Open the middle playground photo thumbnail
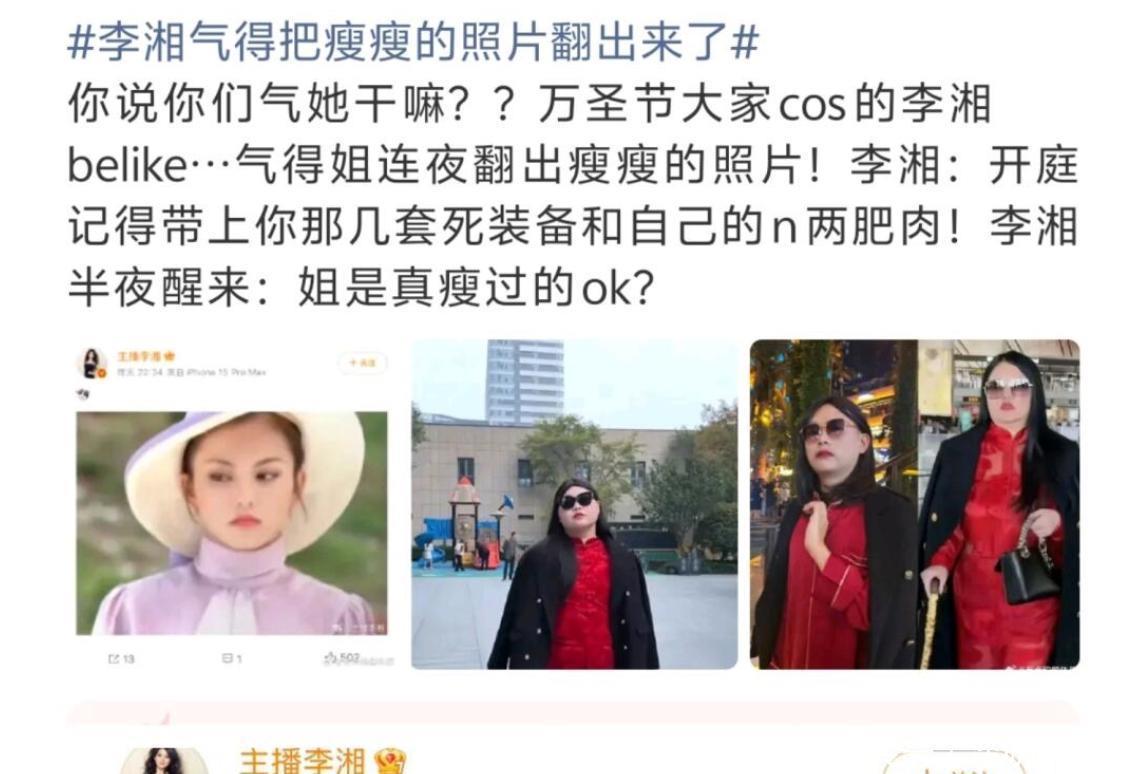This screenshot has width=1144, height=774. tap(574, 504)
